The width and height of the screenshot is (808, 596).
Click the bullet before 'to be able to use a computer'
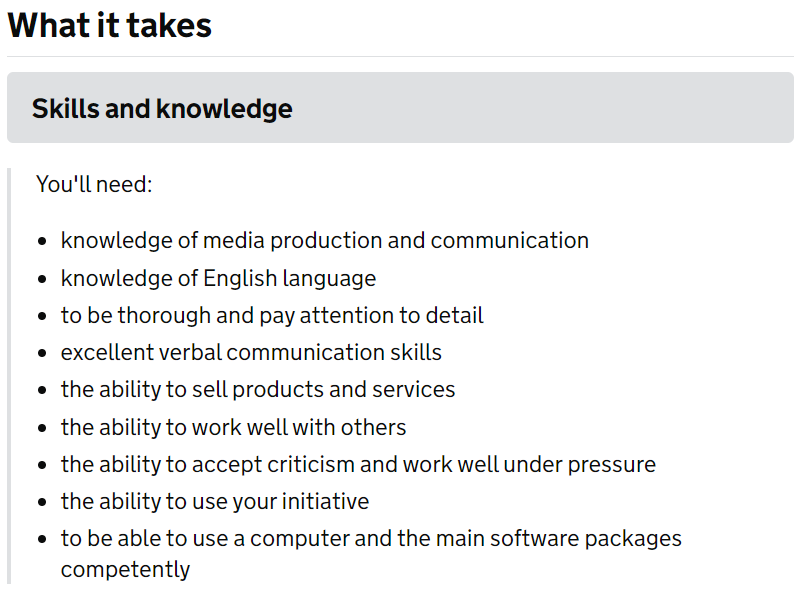point(42,539)
